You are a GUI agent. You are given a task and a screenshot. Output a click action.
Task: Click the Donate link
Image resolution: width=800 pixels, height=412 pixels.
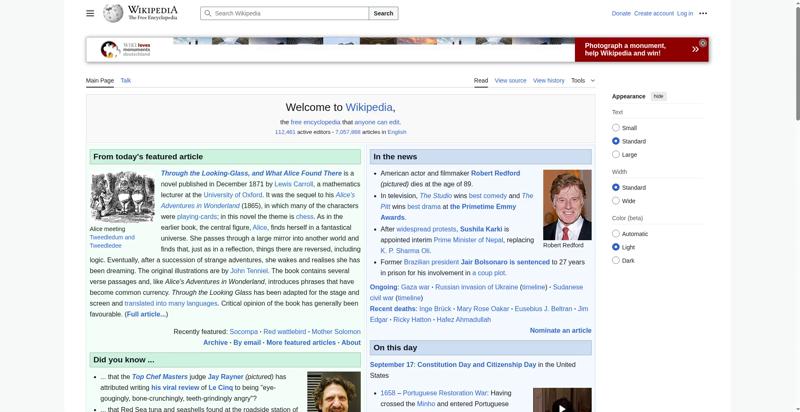(621, 13)
